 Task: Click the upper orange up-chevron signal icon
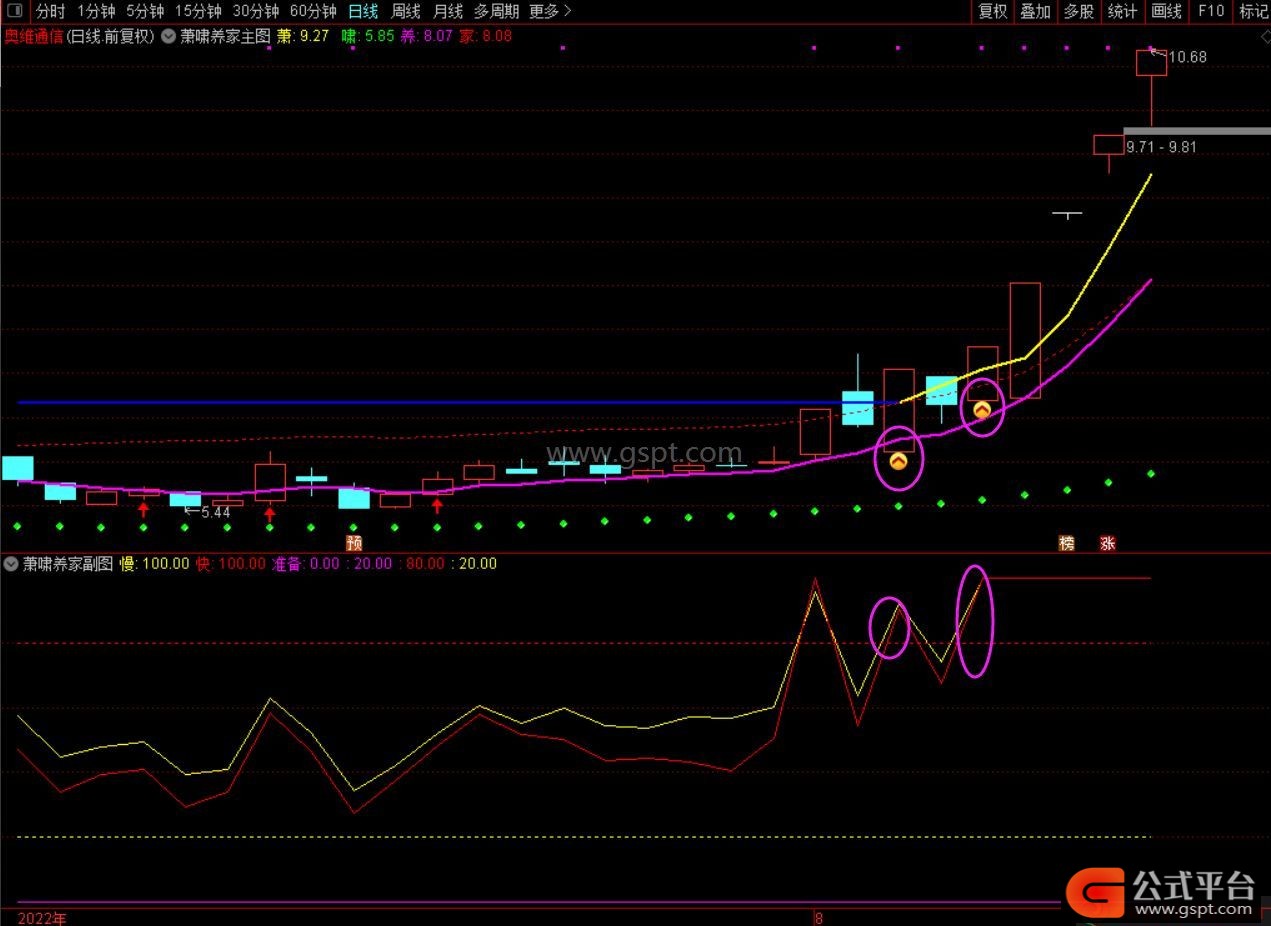click(982, 409)
